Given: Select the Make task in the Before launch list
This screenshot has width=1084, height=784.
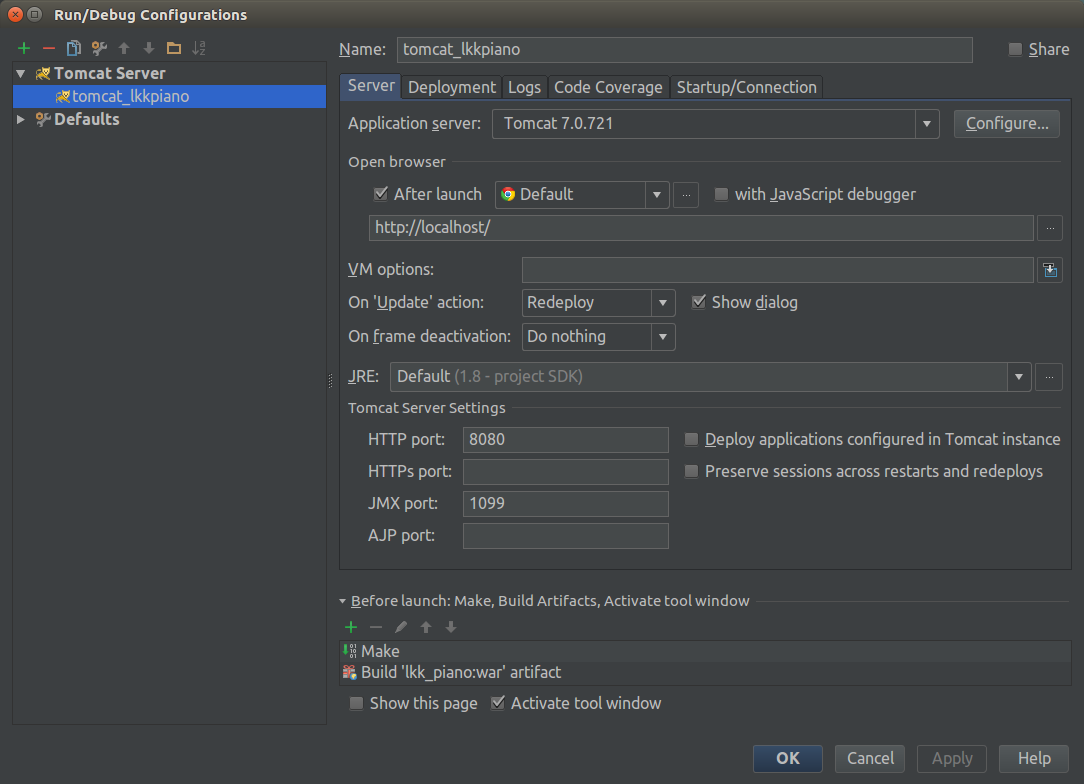Looking at the screenshot, I should pyautogui.click(x=705, y=651).
